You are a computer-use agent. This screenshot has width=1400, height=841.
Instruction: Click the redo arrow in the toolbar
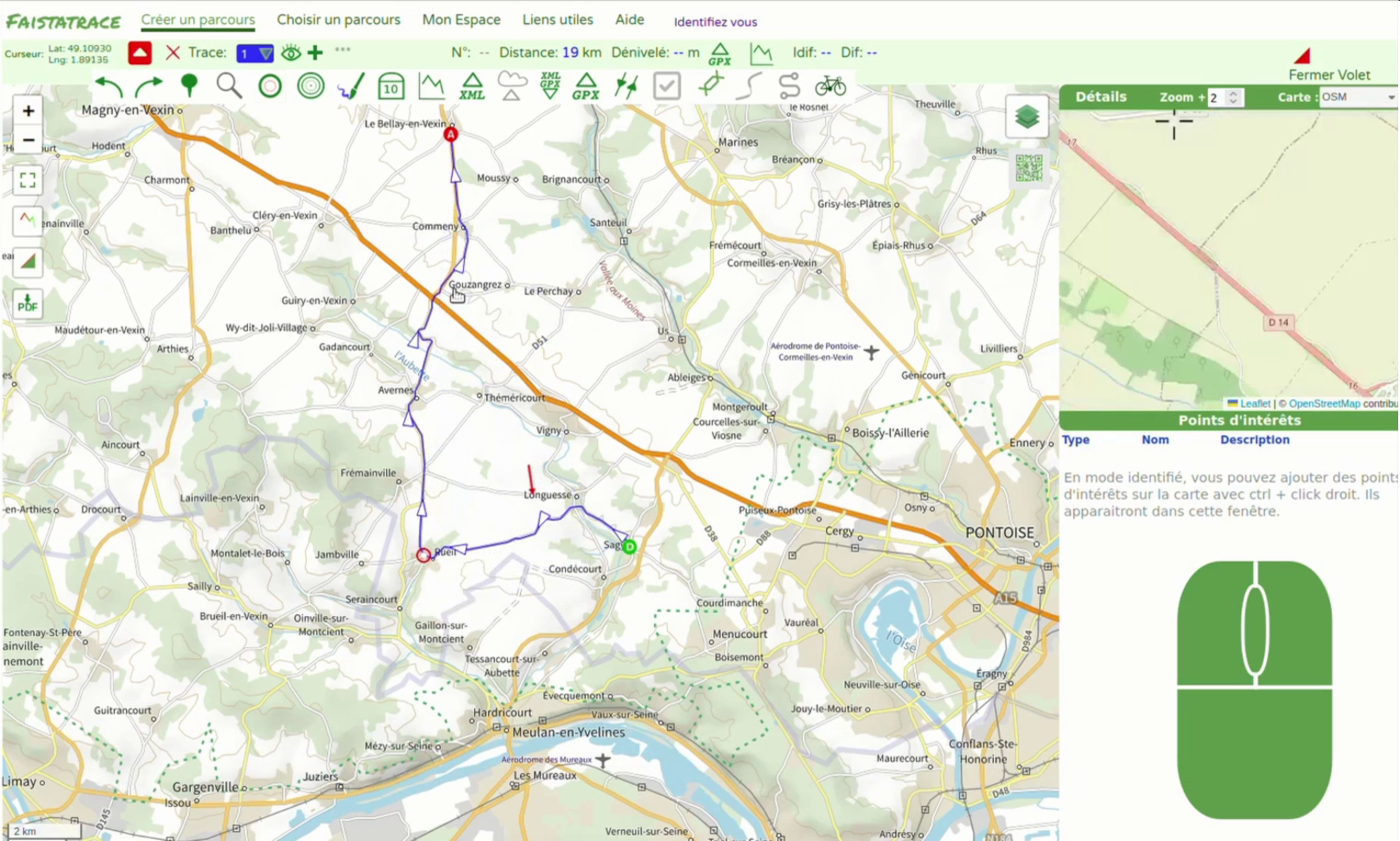(148, 86)
